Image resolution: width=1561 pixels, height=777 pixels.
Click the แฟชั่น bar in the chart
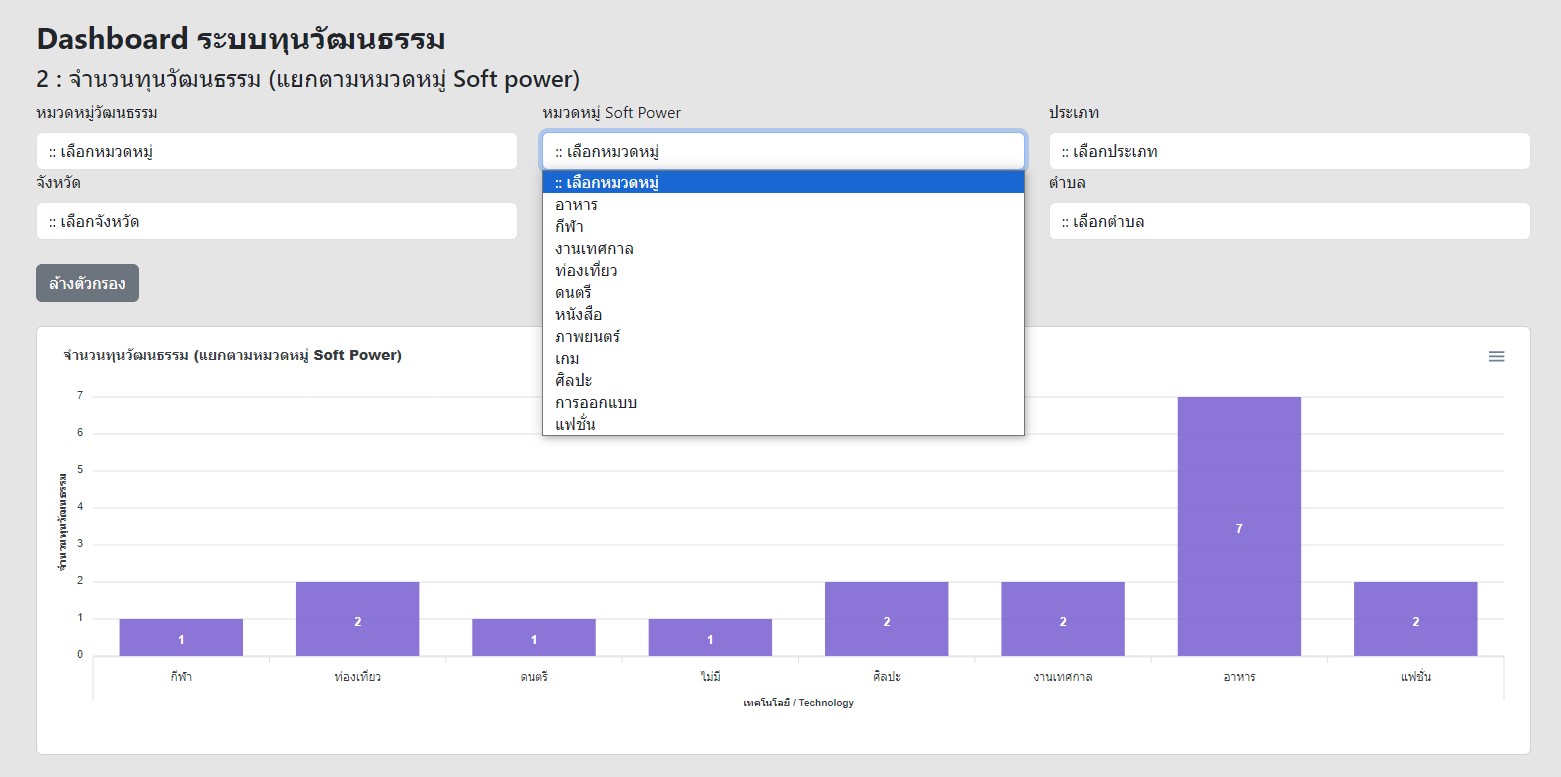coord(1415,618)
